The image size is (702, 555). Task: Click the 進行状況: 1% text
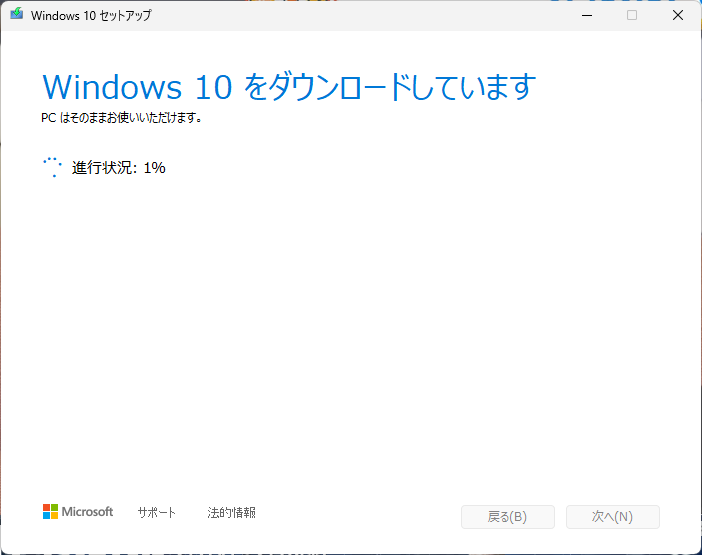click(119, 168)
